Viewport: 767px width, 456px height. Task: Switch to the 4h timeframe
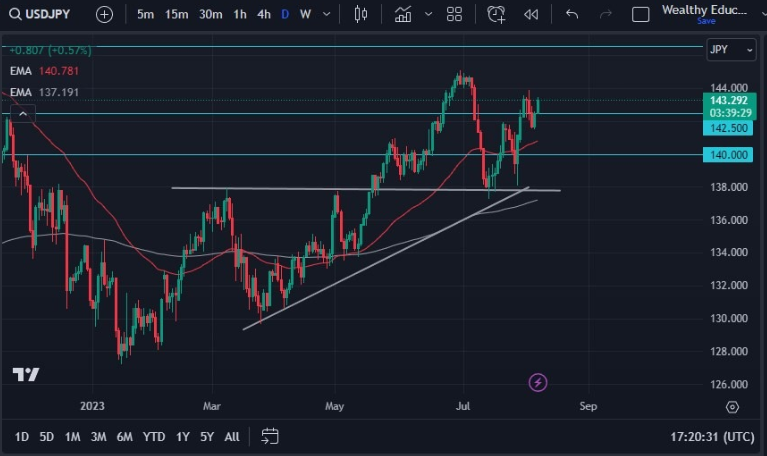[263, 14]
